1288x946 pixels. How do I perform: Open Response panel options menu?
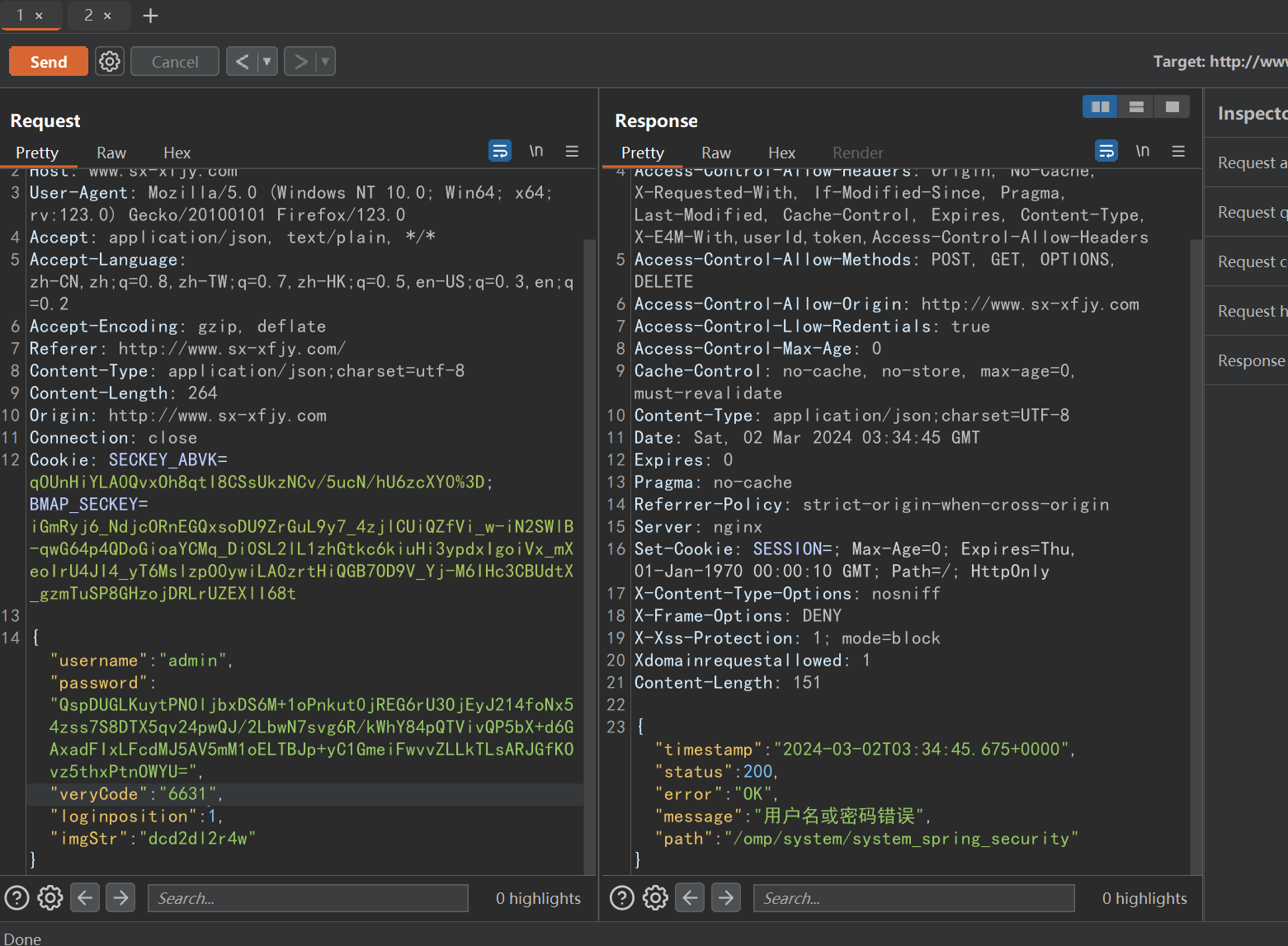(x=1178, y=151)
